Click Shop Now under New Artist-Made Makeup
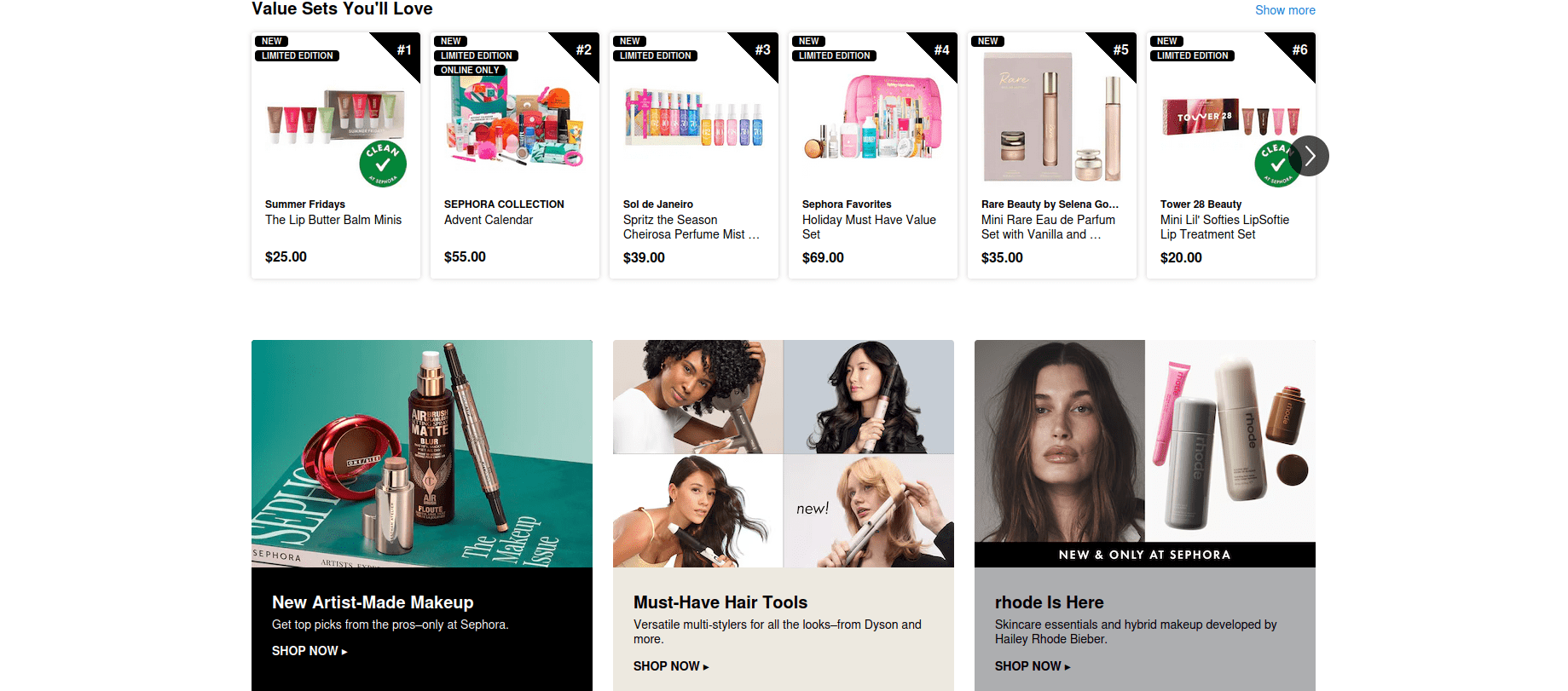 pyautogui.click(x=310, y=651)
